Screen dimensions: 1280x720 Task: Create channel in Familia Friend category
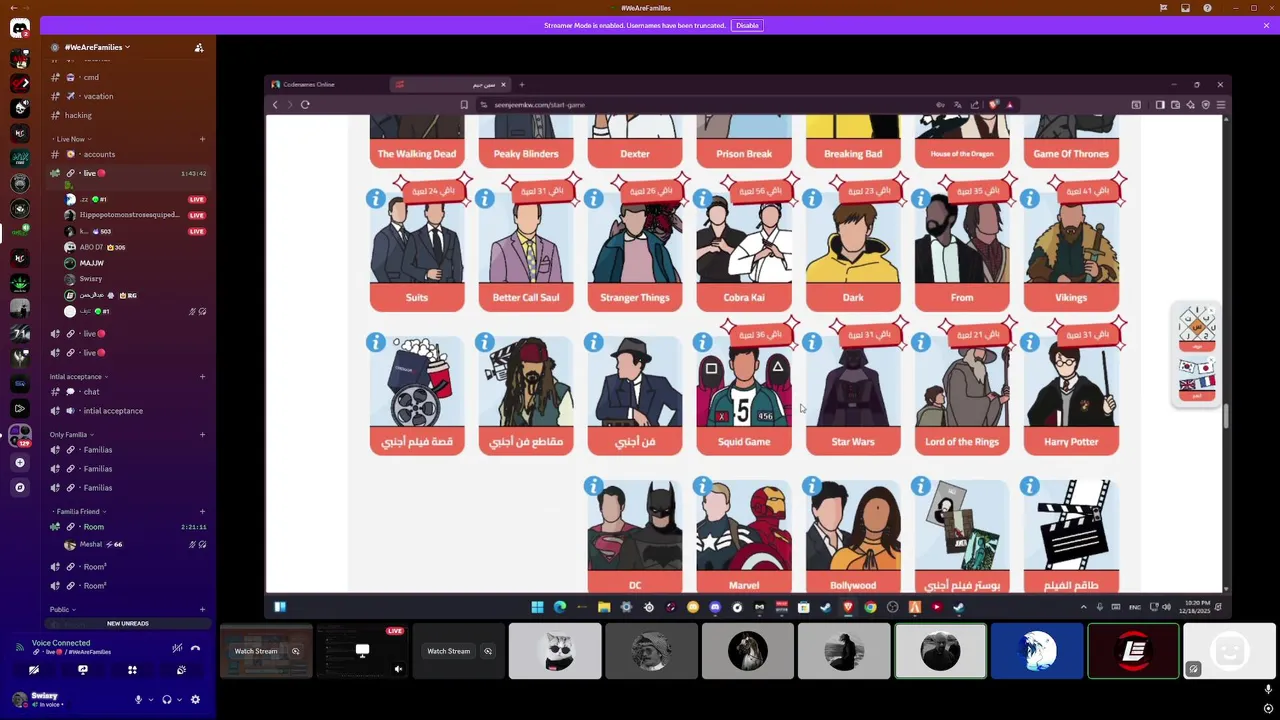point(202,512)
